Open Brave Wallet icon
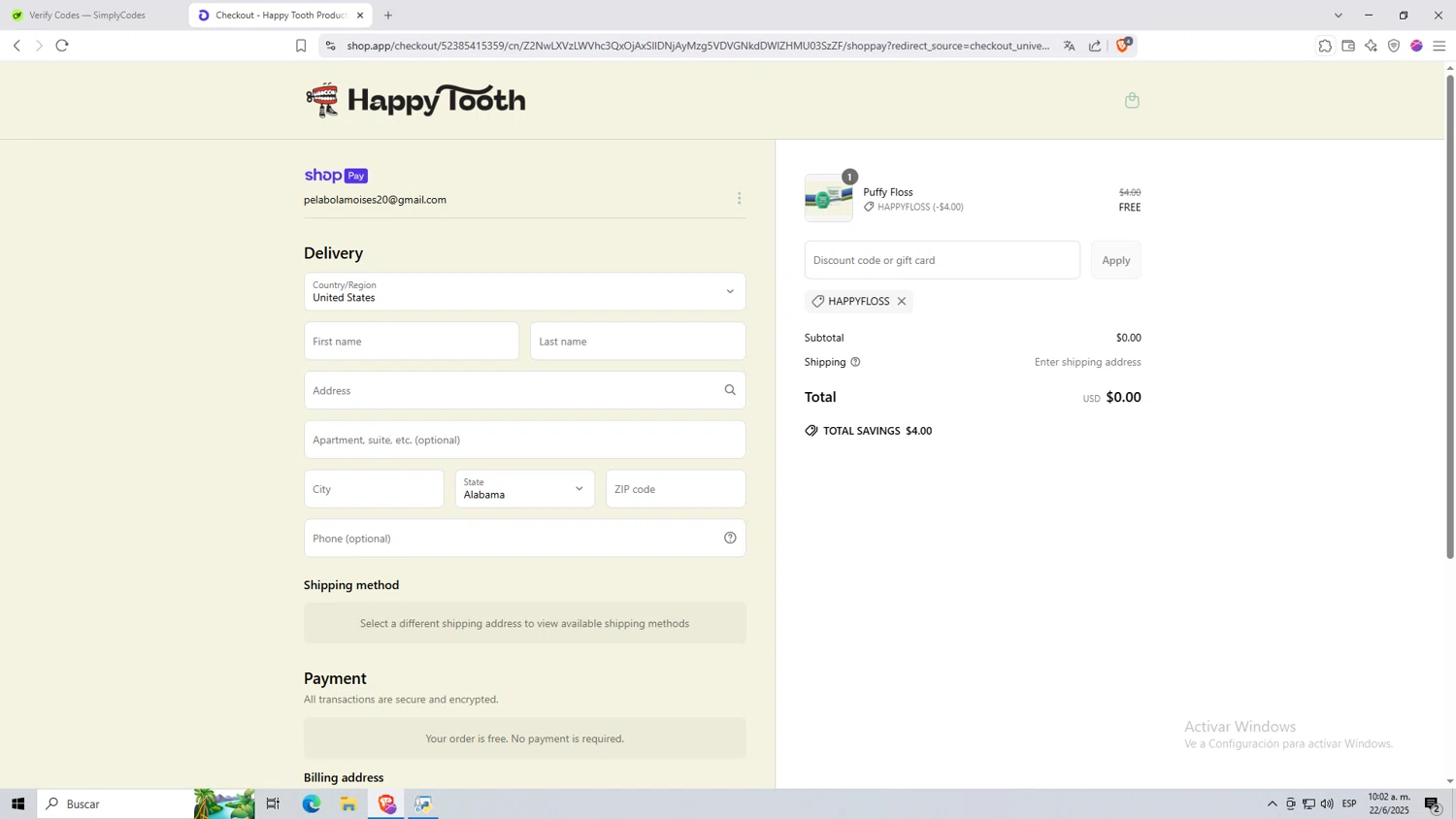Screen dimensions: 1456x819 (1348, 46)
